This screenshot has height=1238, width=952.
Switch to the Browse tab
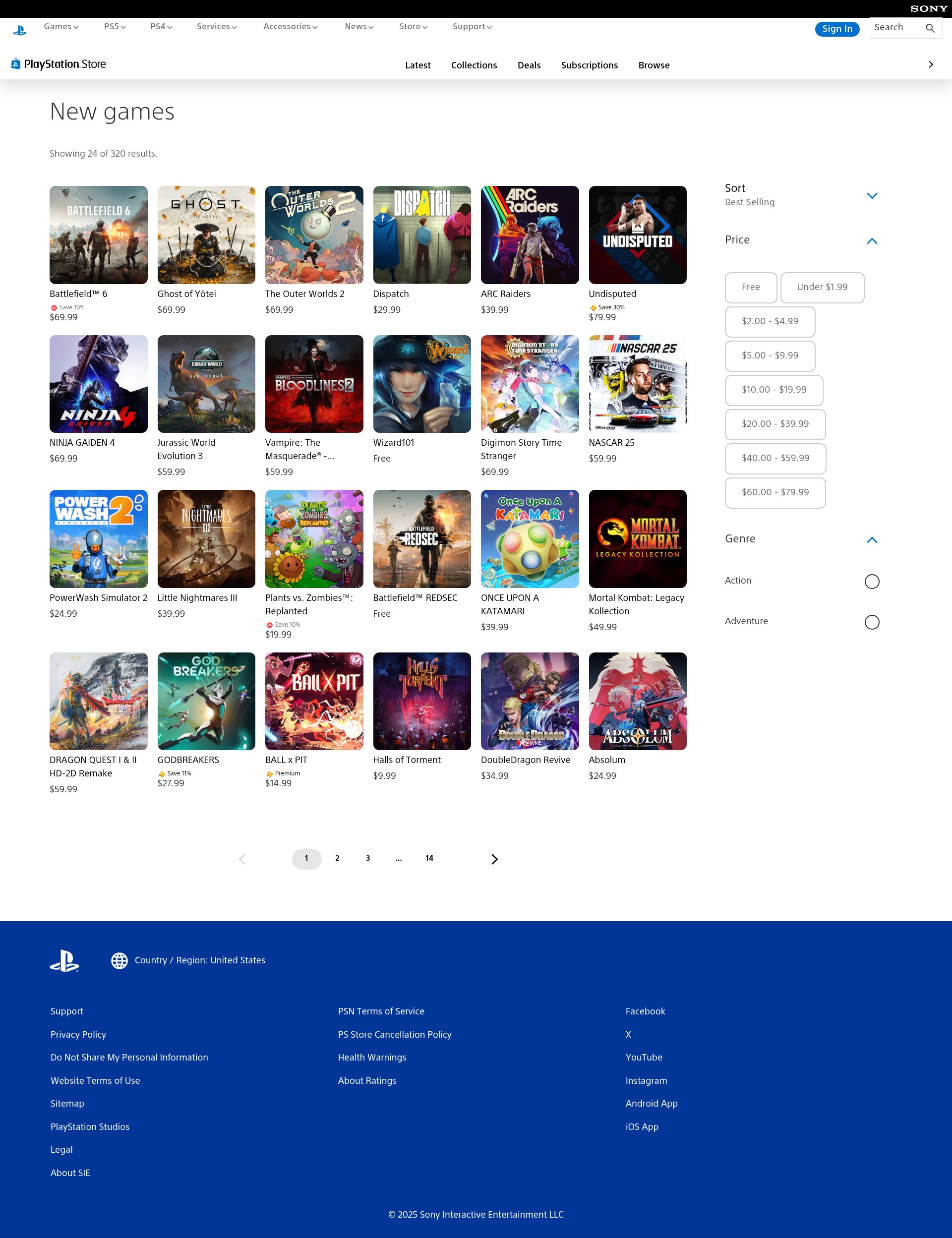tap(654, 65)
